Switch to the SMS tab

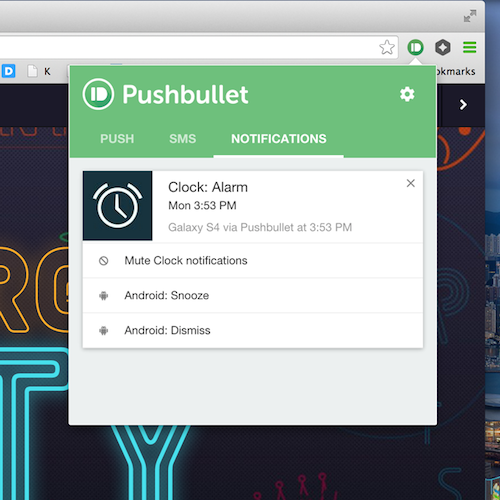point(182,139)
